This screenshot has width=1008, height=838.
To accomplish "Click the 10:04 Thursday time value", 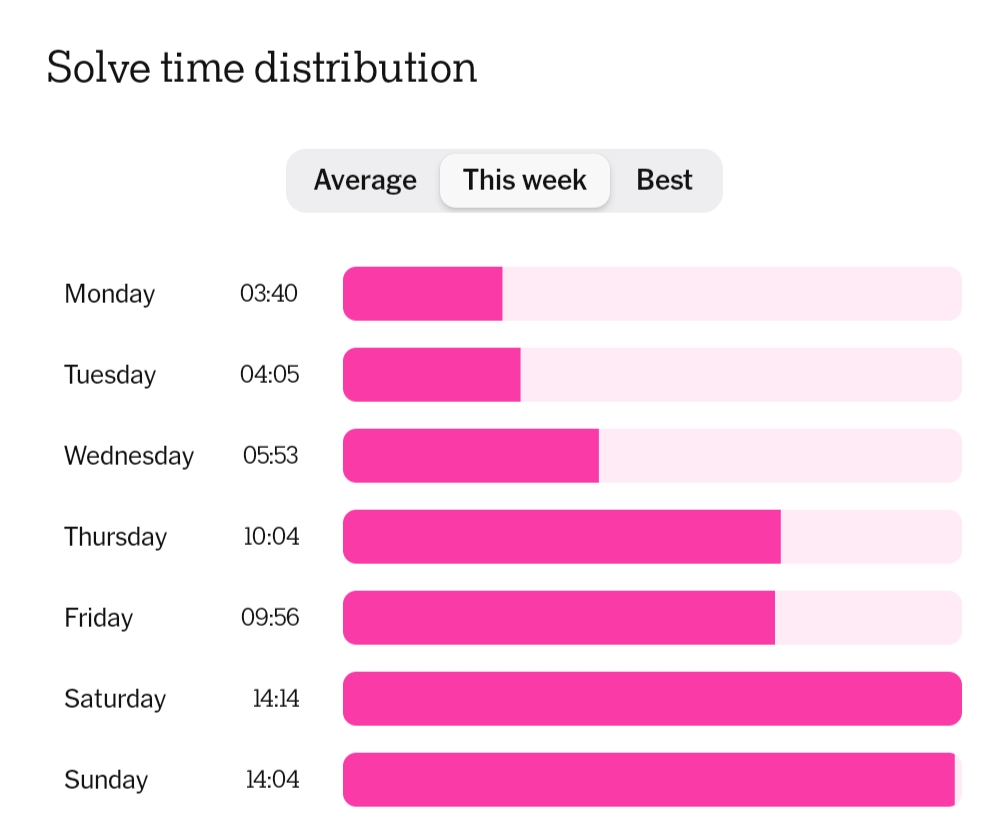I will coord(271,537).
